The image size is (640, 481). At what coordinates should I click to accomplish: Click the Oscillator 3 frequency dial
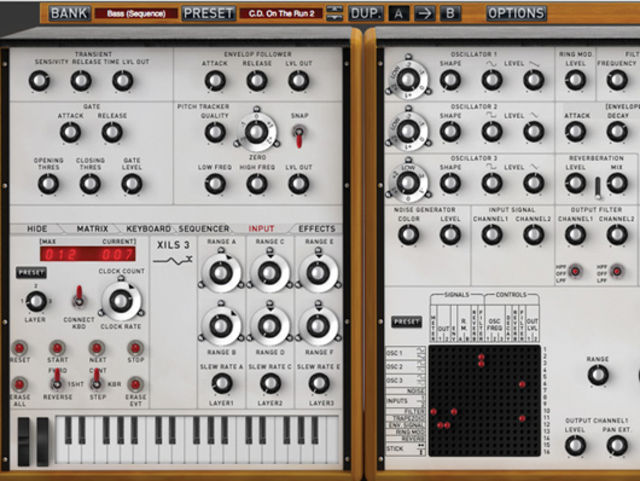click(408, 182)
